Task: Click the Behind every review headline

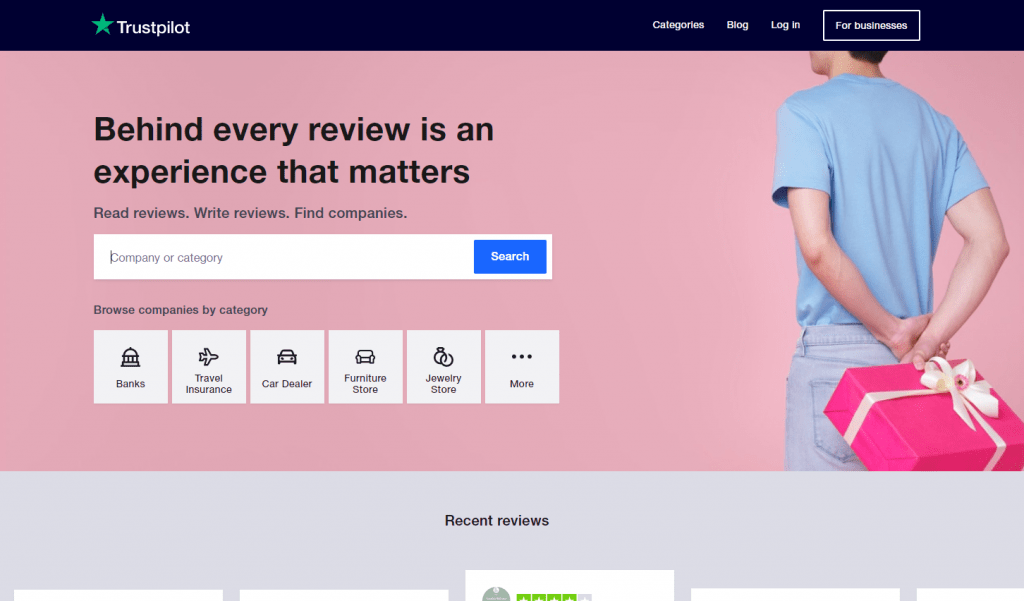Action: pyautogui.click(x=294, y=150)
